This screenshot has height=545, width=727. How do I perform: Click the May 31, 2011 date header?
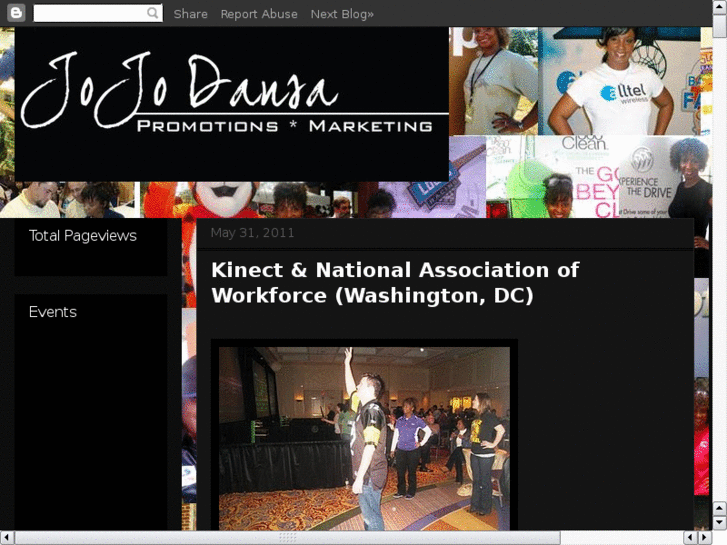coord(252,233)
